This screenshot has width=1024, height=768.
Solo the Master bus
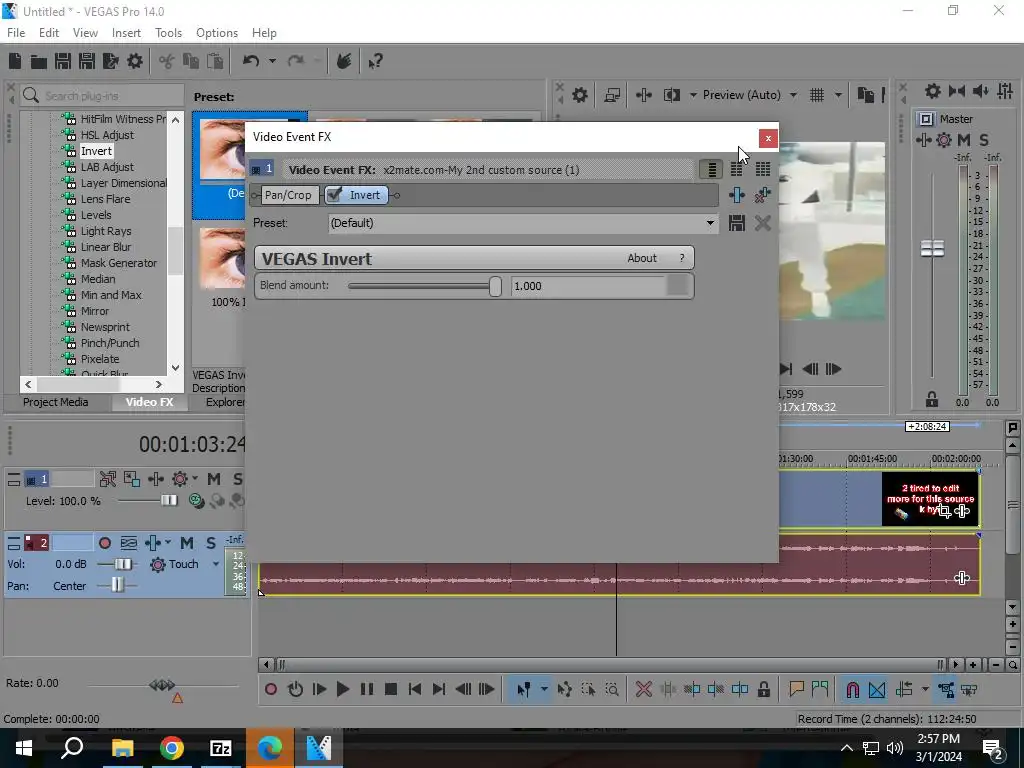coord(984,140)
